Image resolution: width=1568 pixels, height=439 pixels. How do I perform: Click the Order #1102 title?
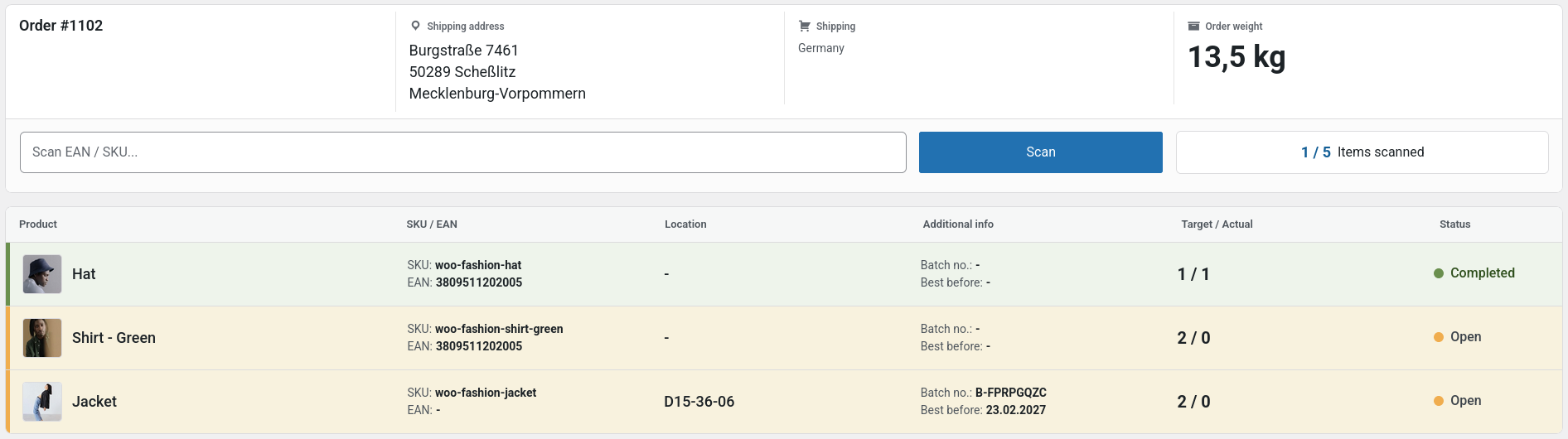pos(61,26)
